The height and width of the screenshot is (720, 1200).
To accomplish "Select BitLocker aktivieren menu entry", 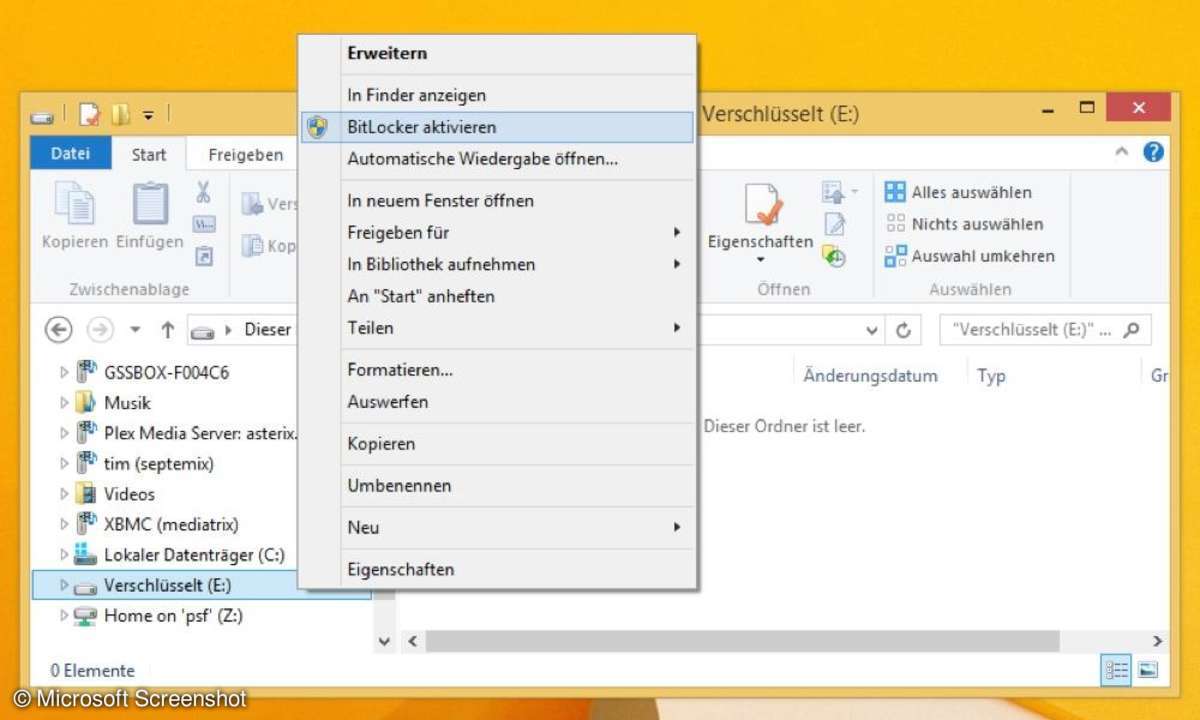I will pyautogui.click(x=497, y=127).
